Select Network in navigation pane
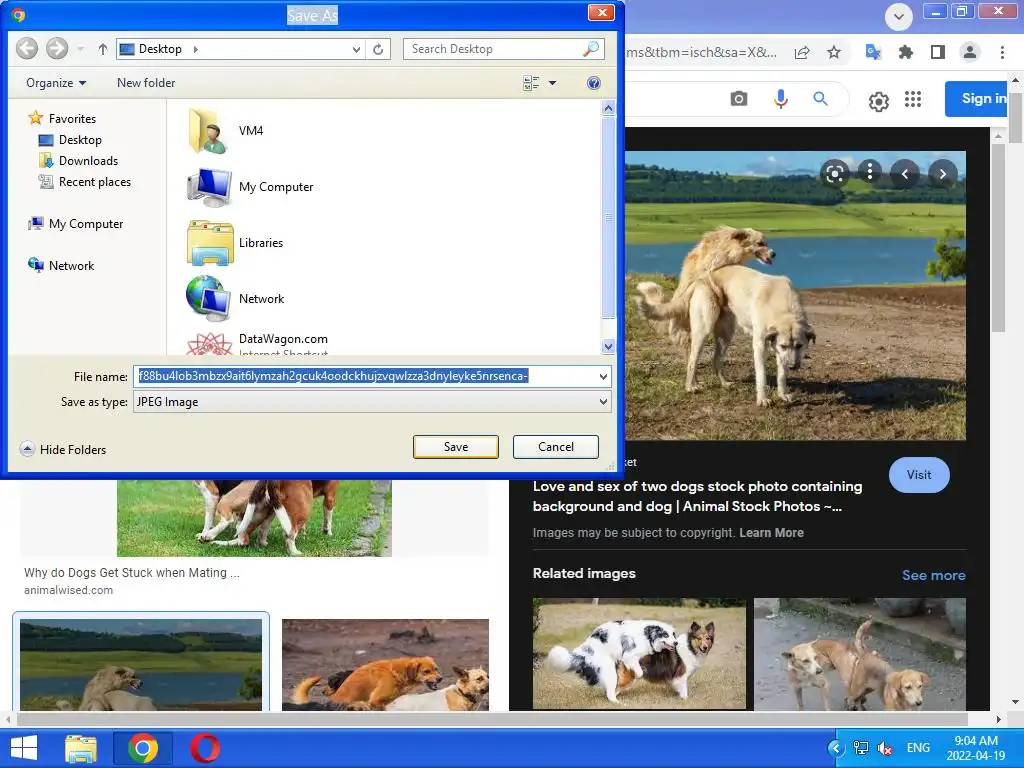The height and width of the screenshot is (768, 1024). click(x=61, y=265)
